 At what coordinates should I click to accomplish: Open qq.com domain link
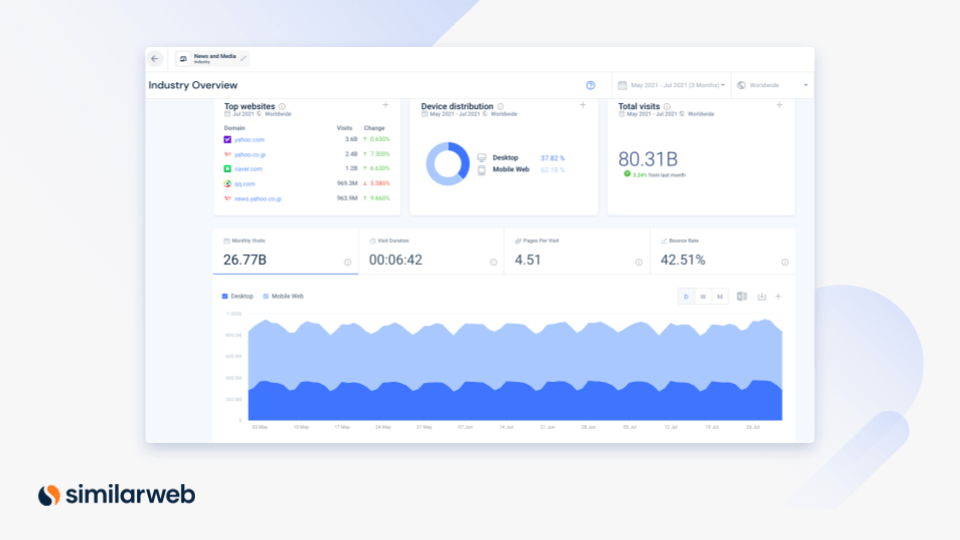point(244,184)
